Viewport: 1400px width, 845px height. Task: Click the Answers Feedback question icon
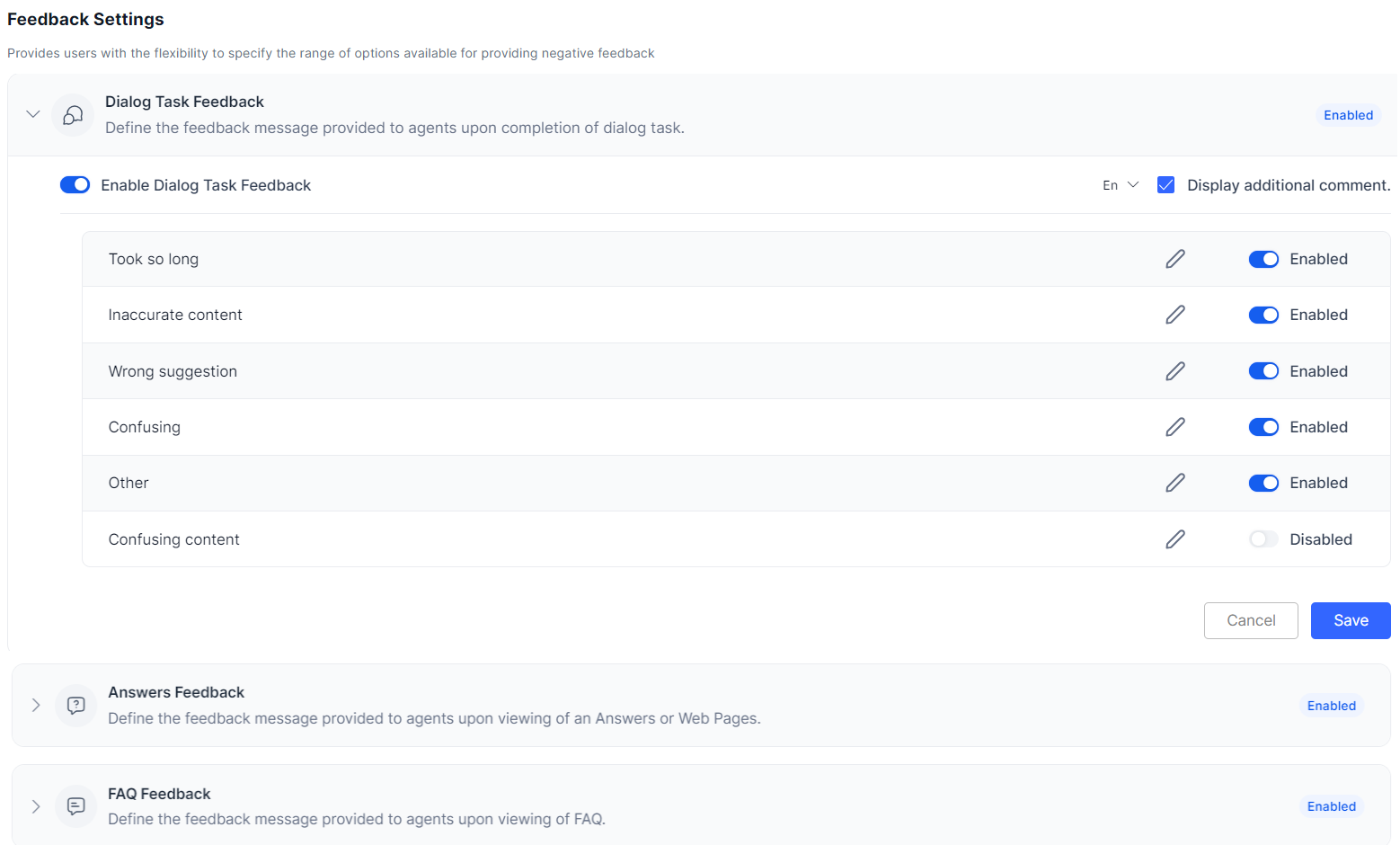[76, 706]
